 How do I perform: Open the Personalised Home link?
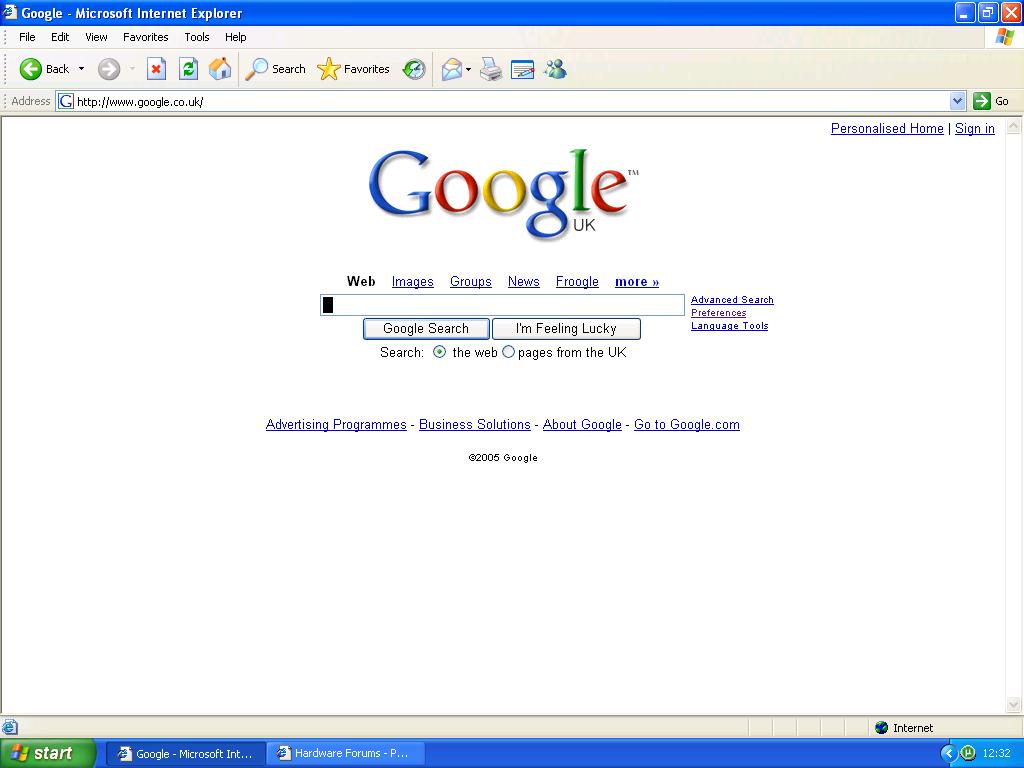pyautogui.click(x=887, y=129)
